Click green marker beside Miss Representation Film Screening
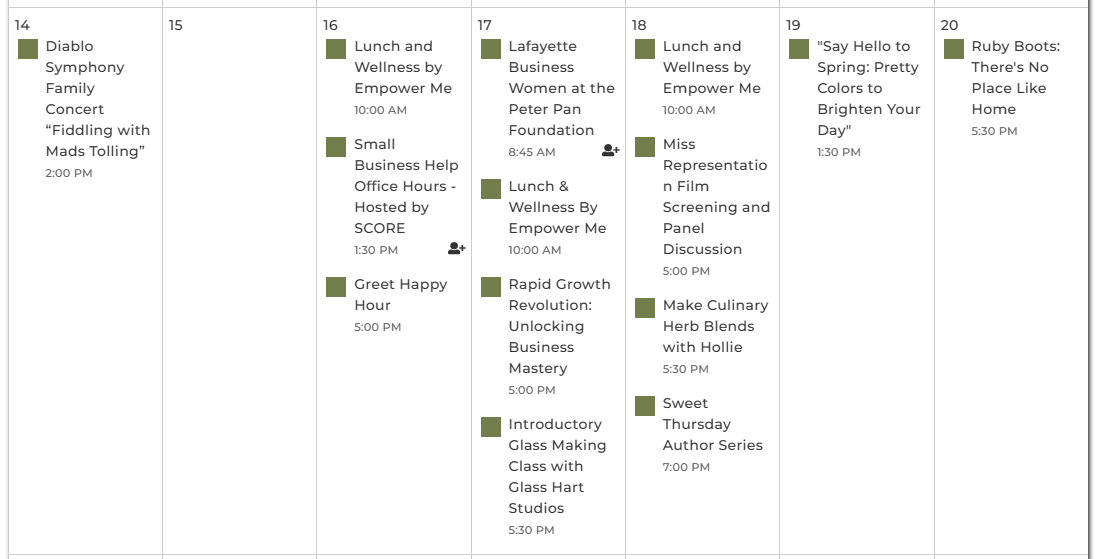Screen dimensions: 1095x559 [x=645, y=147]
